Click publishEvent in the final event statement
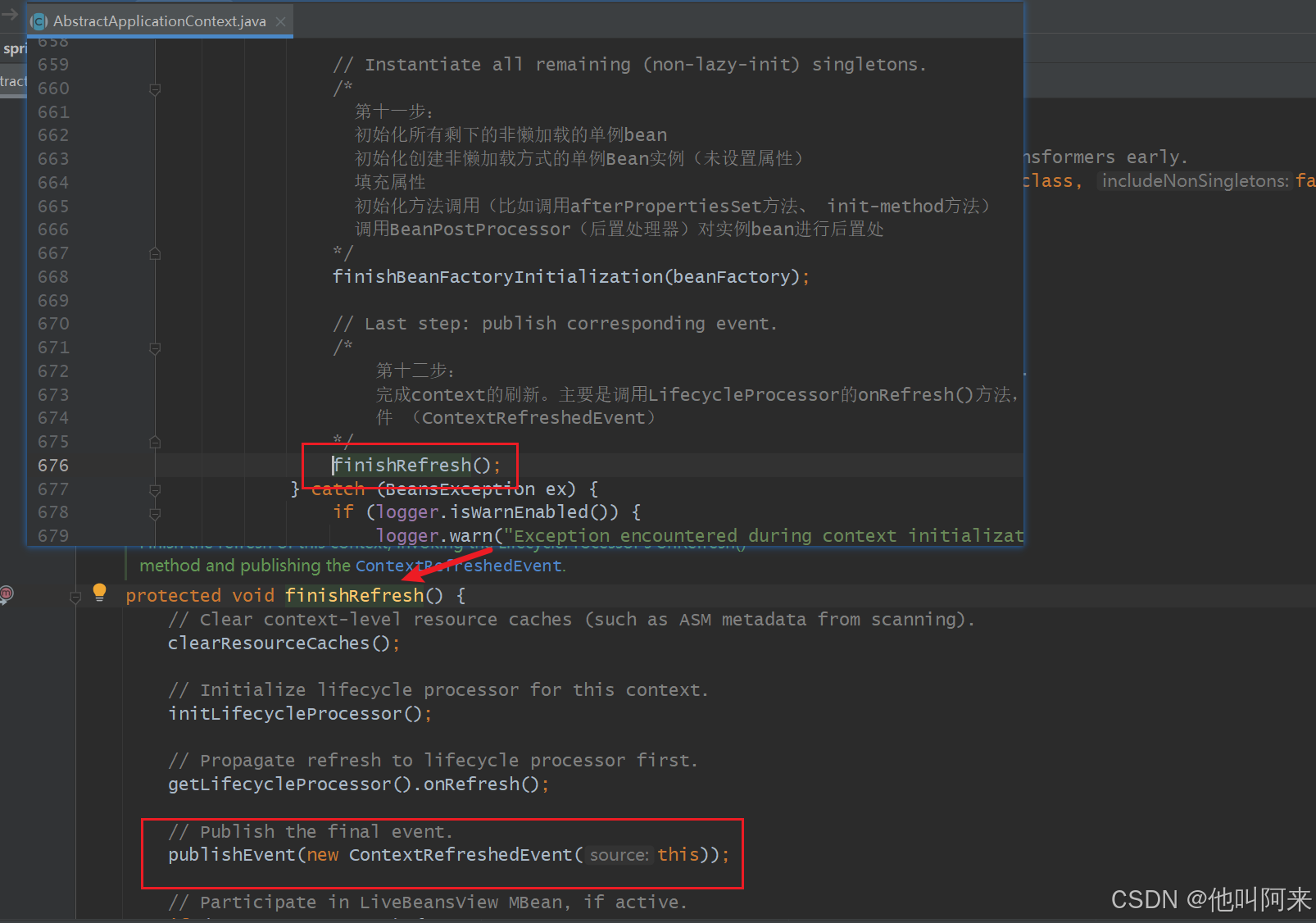Screen dimensions: 1316x923 pos(232,855)
